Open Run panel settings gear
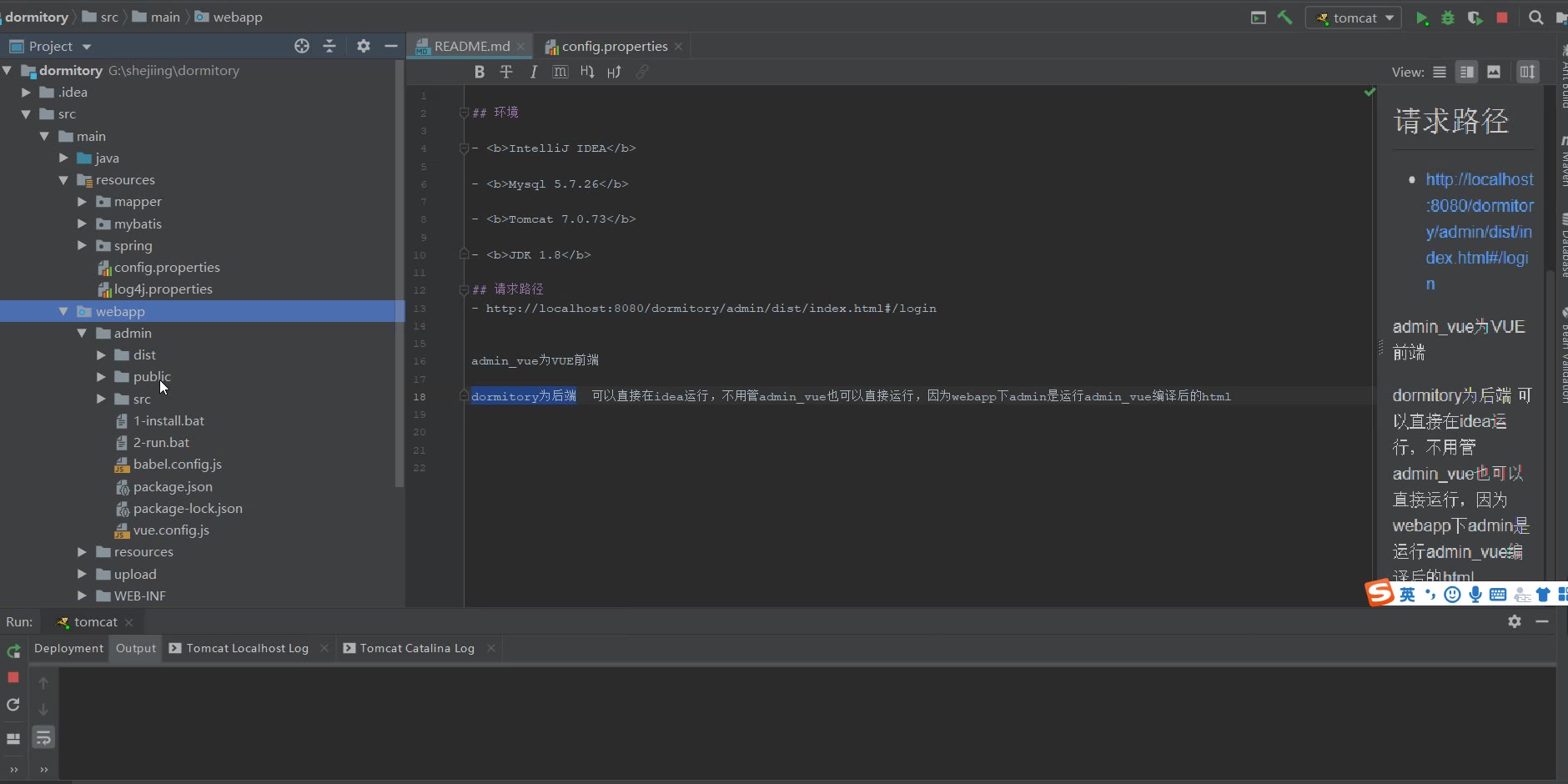The image size is (1568, 784). point(1515,621)
